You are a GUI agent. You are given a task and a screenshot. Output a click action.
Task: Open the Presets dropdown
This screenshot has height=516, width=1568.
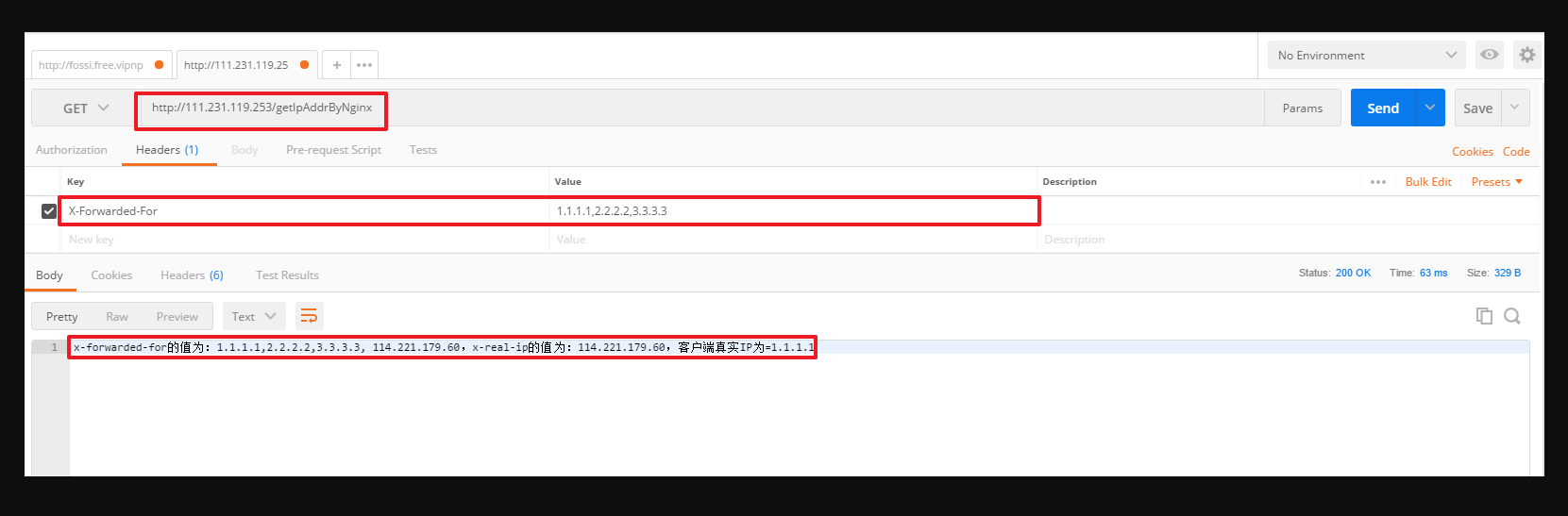(x=1496, y=182)
